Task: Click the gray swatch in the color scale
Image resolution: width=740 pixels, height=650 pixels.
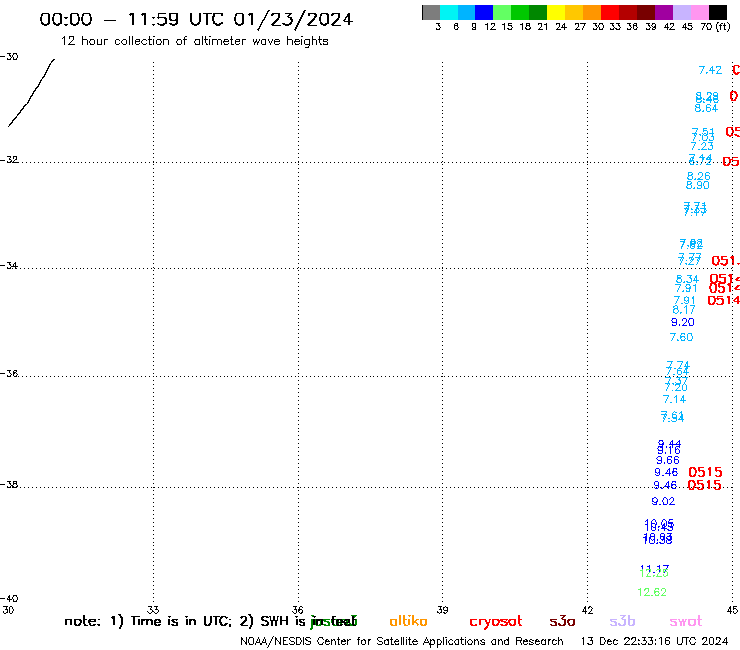Action: click(431, 12)
